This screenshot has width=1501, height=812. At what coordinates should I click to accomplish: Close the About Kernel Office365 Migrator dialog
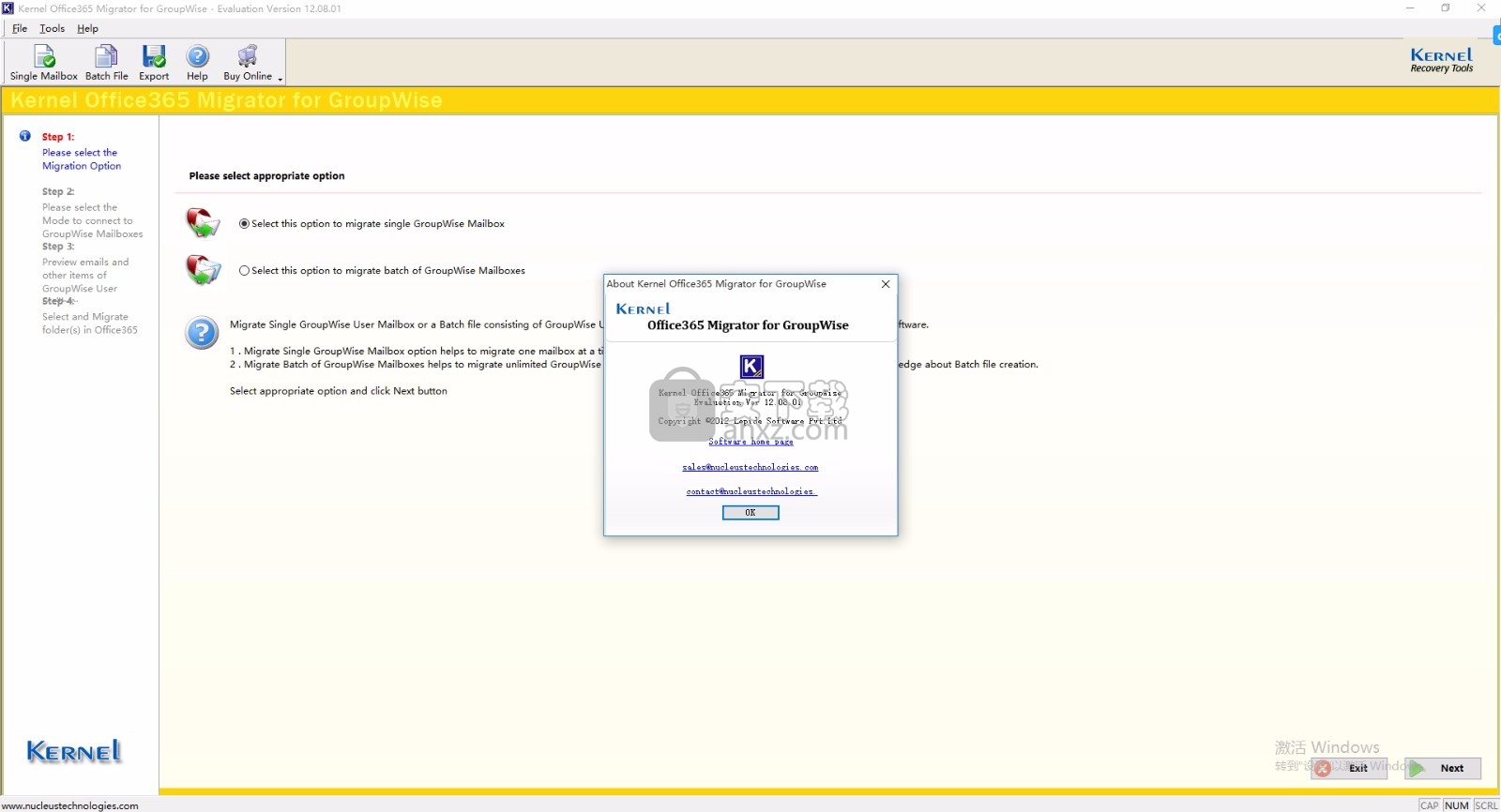(x=886, y=284)
